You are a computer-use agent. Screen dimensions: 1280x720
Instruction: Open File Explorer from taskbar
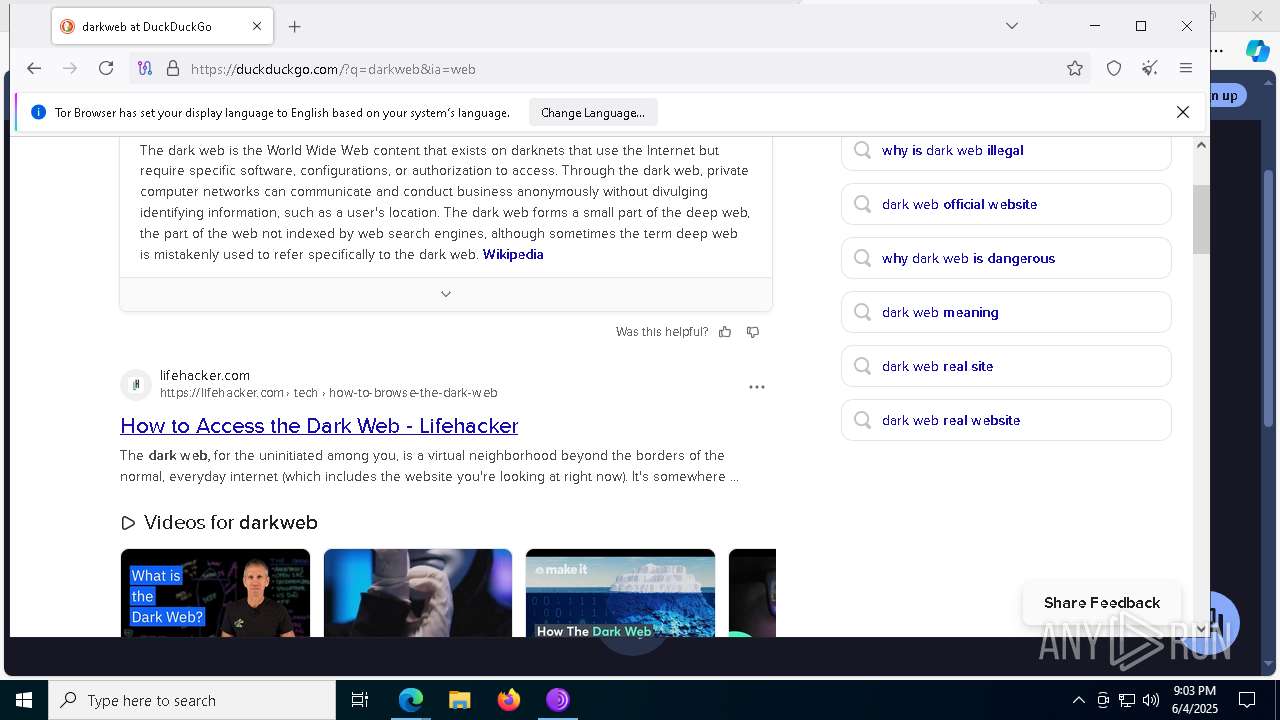(460, 700)
